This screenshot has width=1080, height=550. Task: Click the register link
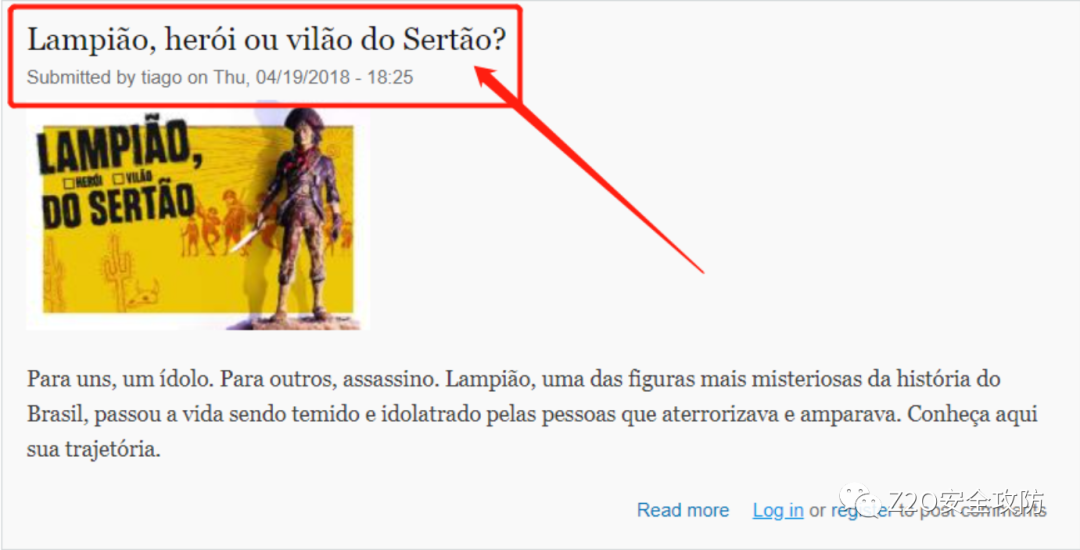[860, 511]
